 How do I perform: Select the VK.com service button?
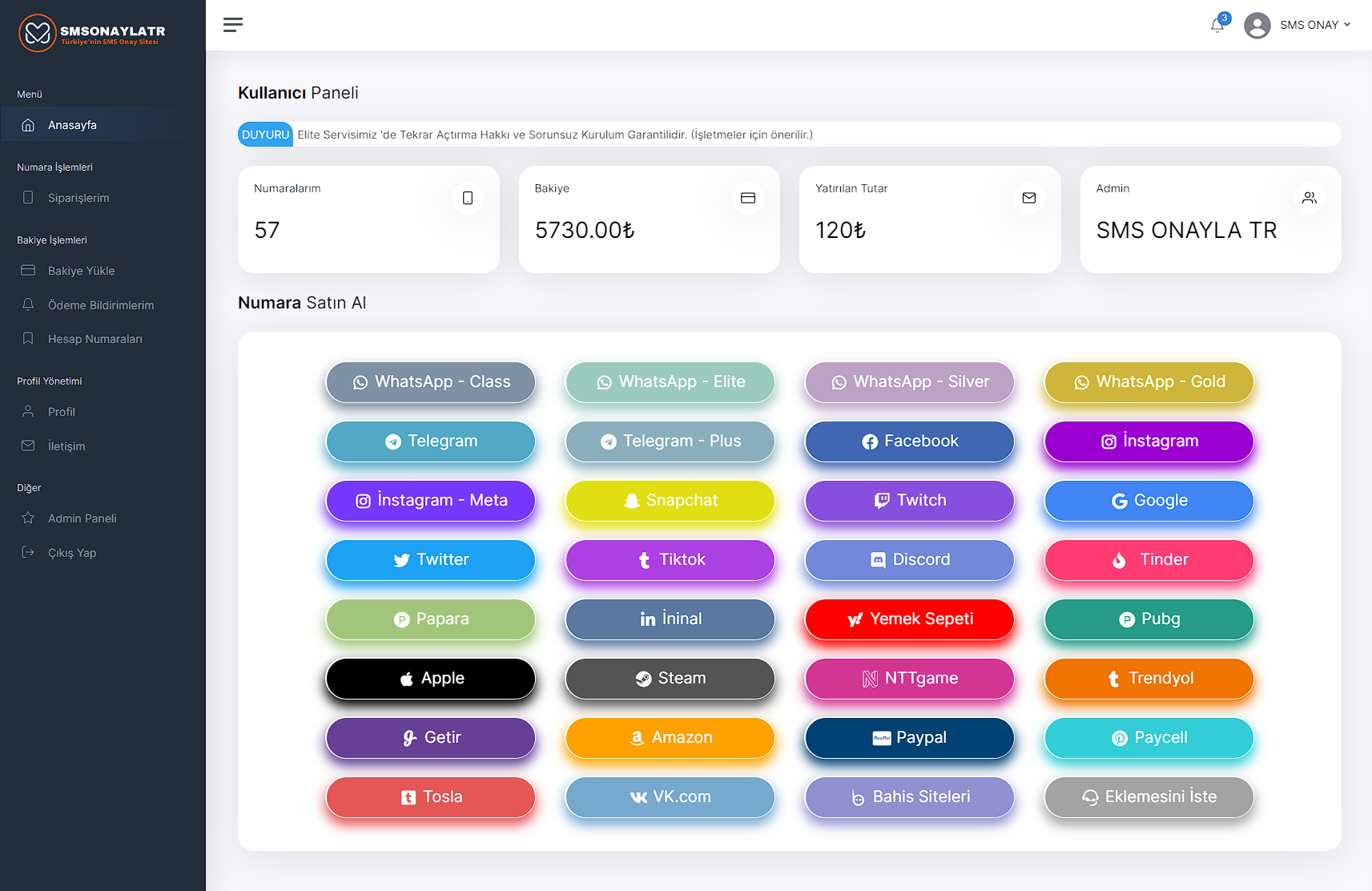[x=670, y=797]
